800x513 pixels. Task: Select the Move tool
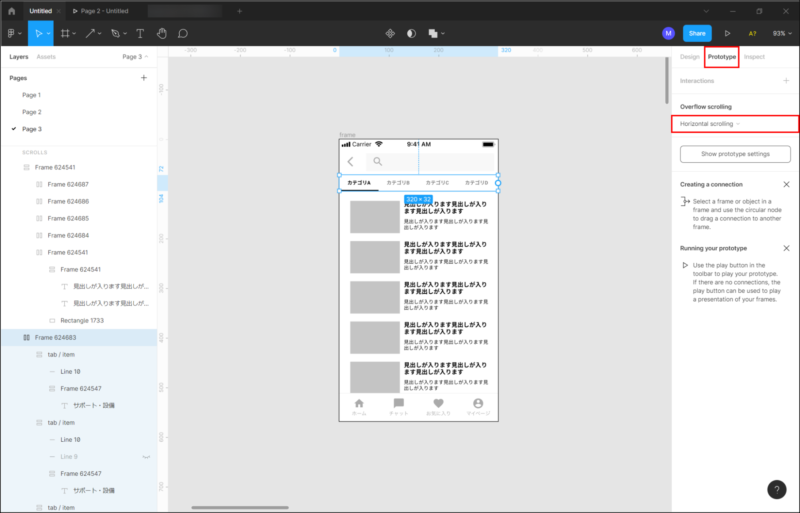(x=38, y=33)
